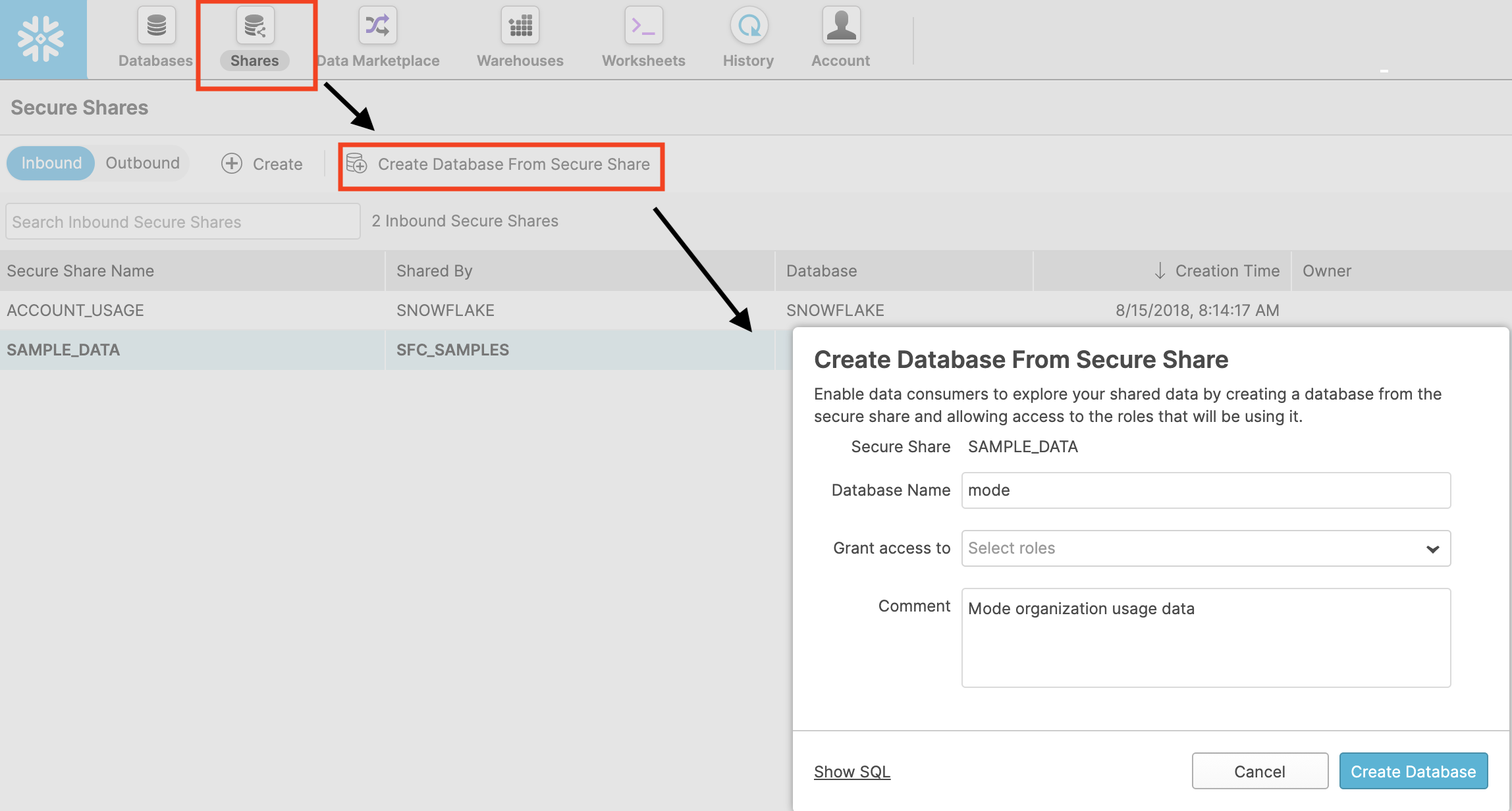
Task: Click the SFC_SAMPLES shared-by cell
Action: pyautogui.click(x=452, y=350)
